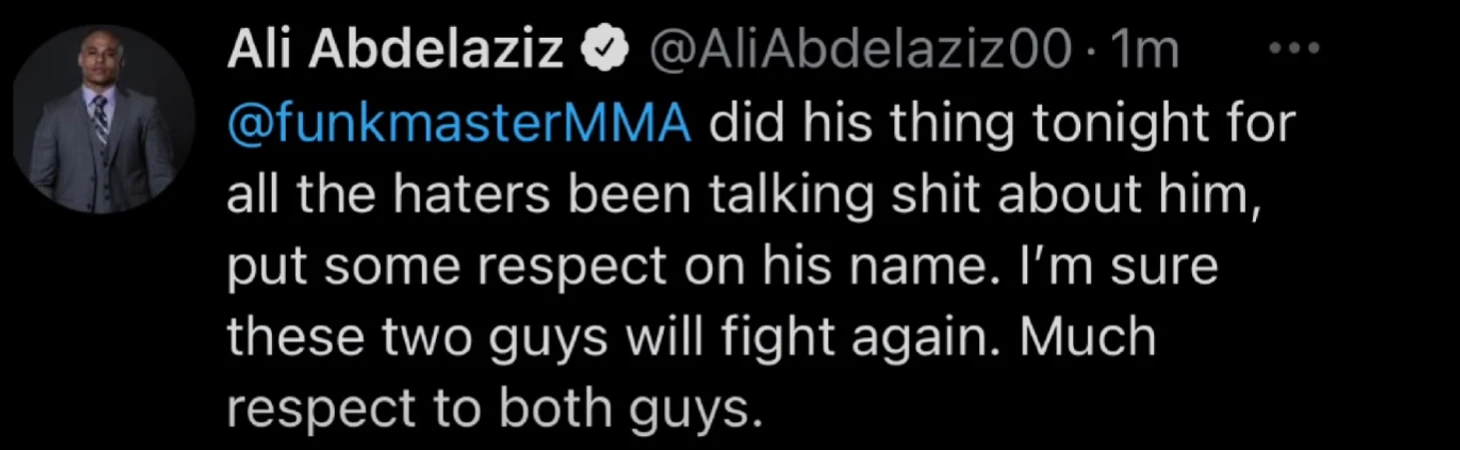Select the word 'Much' in the tweet
This screenshot has height=450, width=1460.
click(x=1088, y=337)
